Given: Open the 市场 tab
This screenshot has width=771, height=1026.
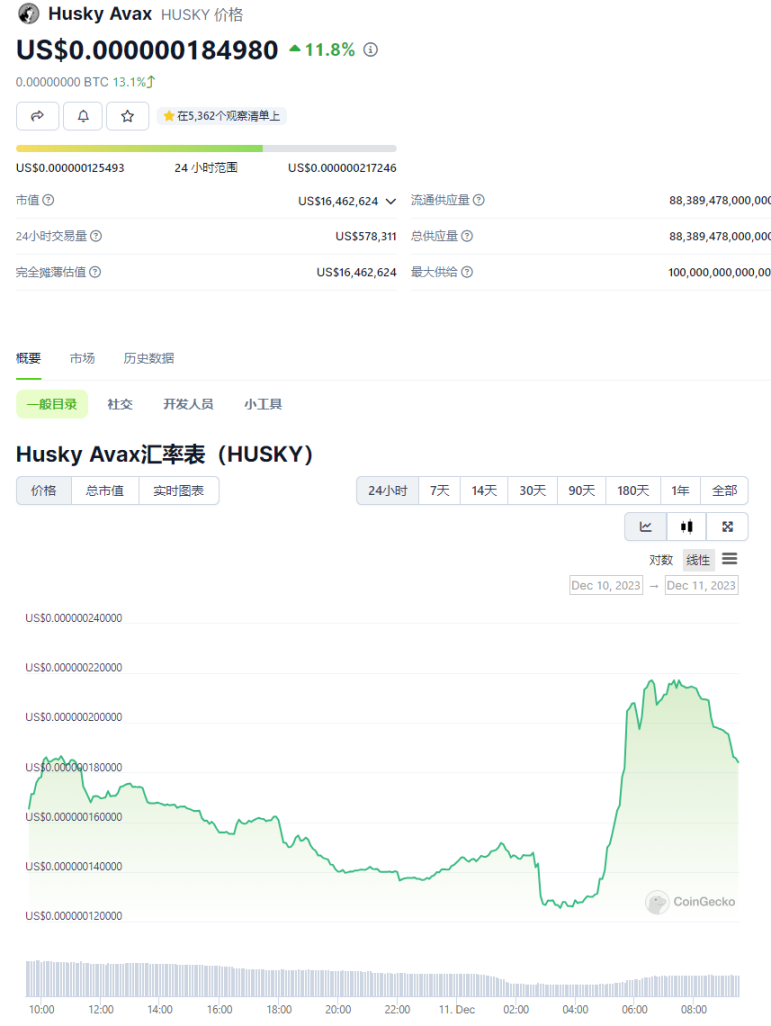Looking at the screenshot, I should click(x=82, y=358).
